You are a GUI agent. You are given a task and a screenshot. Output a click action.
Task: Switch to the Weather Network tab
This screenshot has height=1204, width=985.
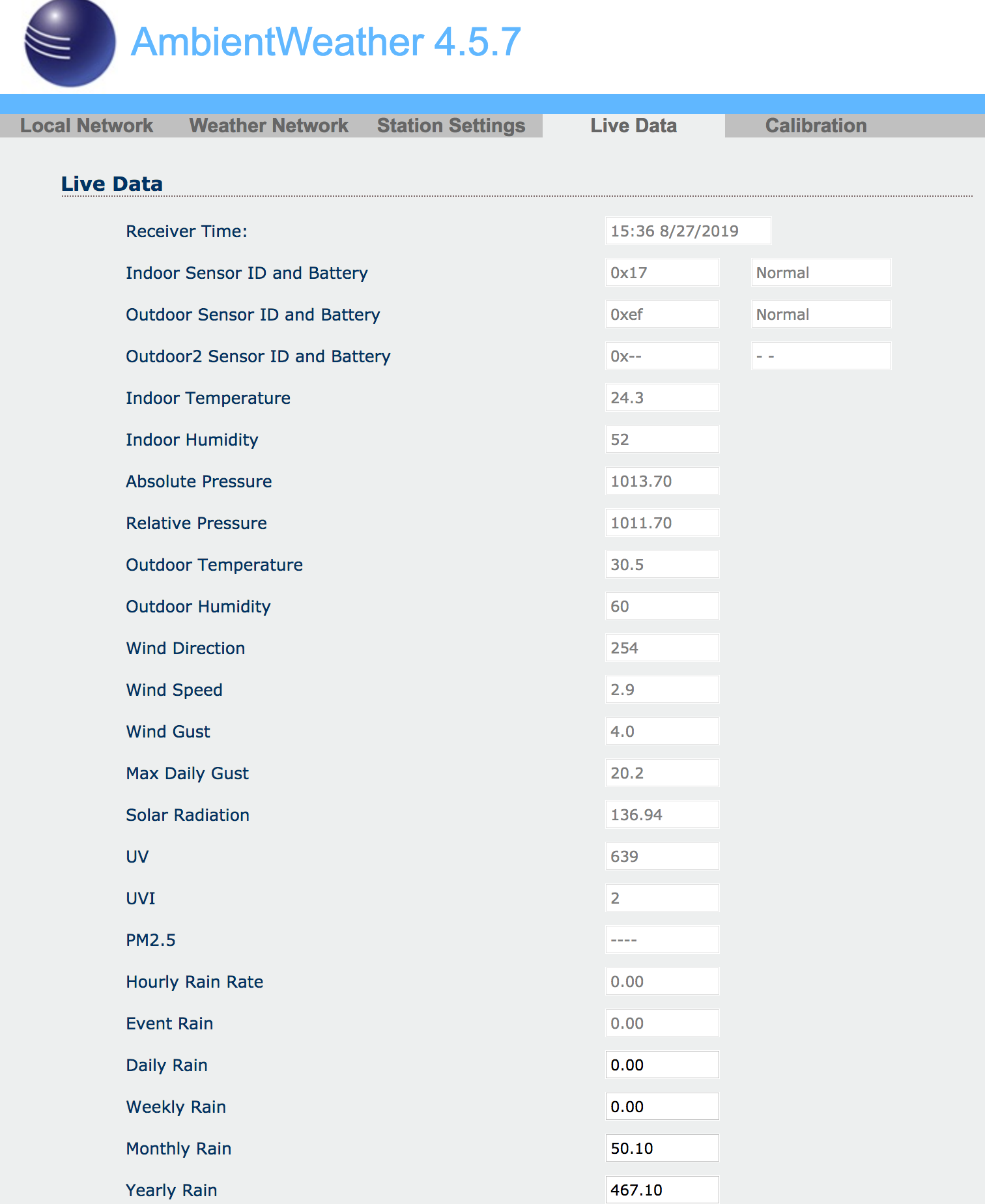pos(268,126)
